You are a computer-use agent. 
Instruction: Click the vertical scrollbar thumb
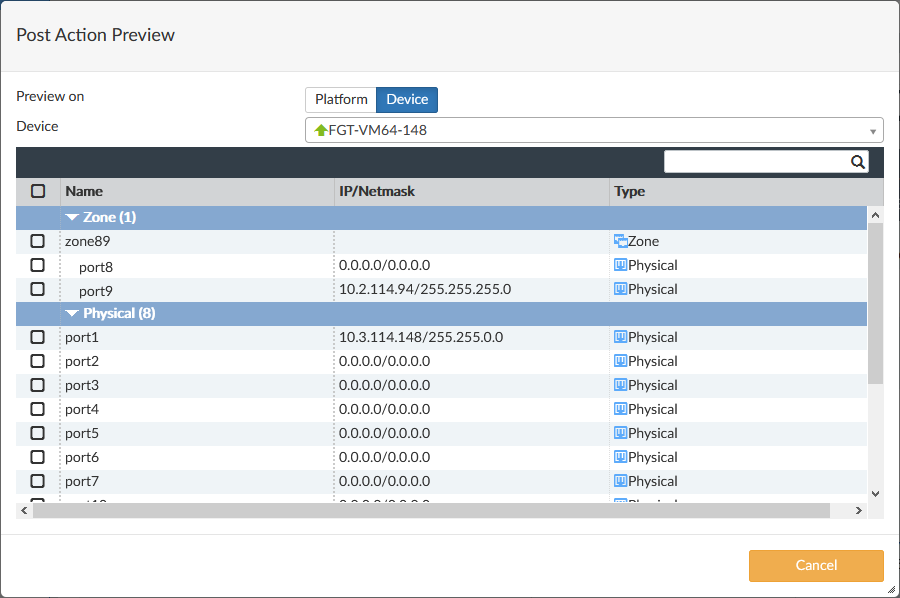pos(875,303)
